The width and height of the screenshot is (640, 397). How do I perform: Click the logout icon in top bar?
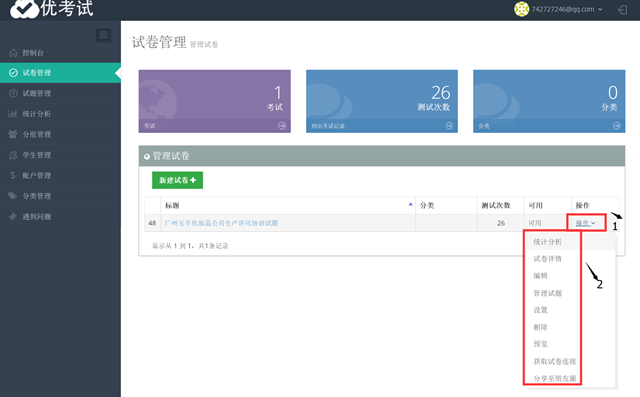(622, 9)
